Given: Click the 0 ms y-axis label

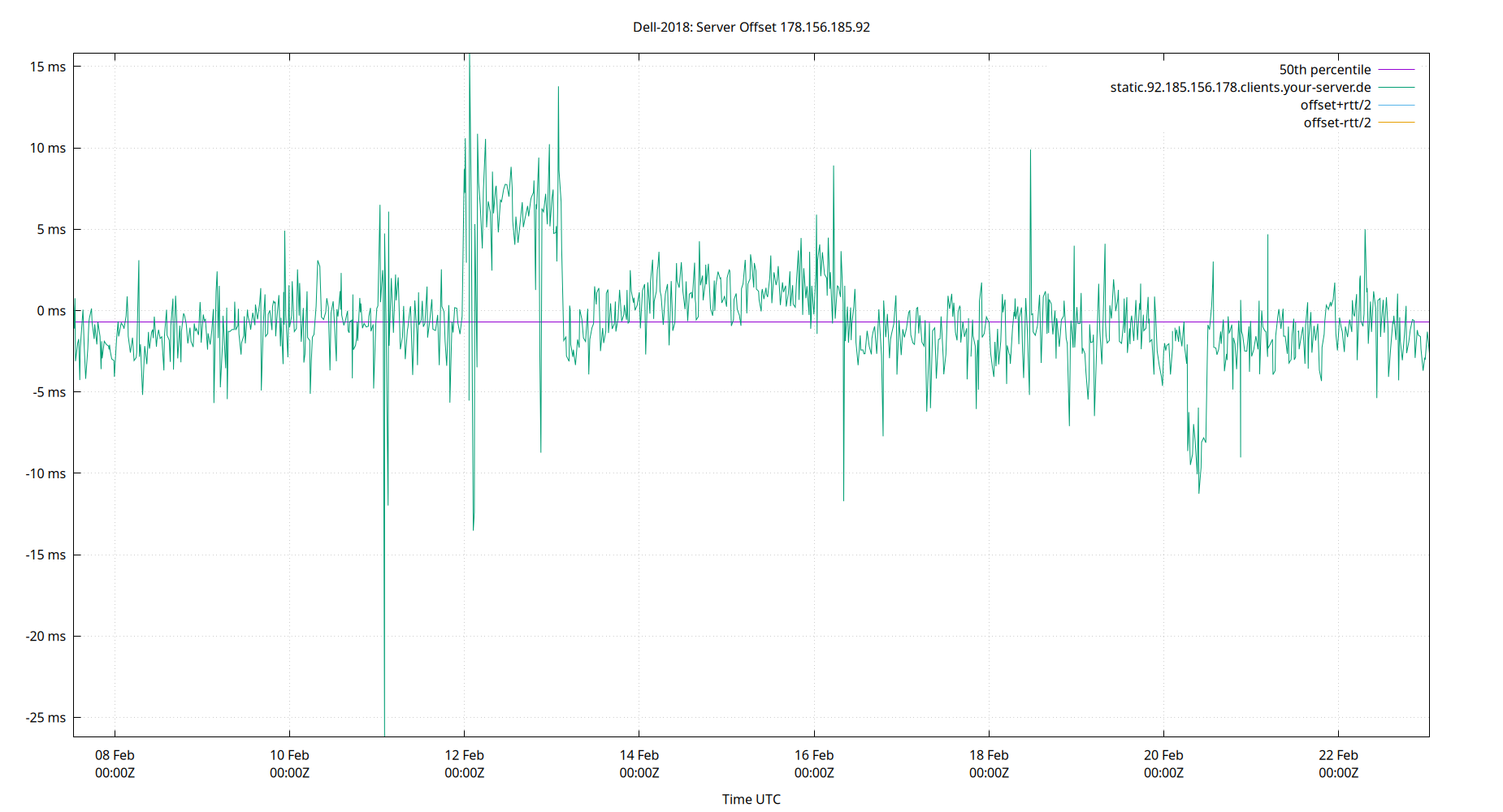Looking at the screenshot, I should point(50,310).
